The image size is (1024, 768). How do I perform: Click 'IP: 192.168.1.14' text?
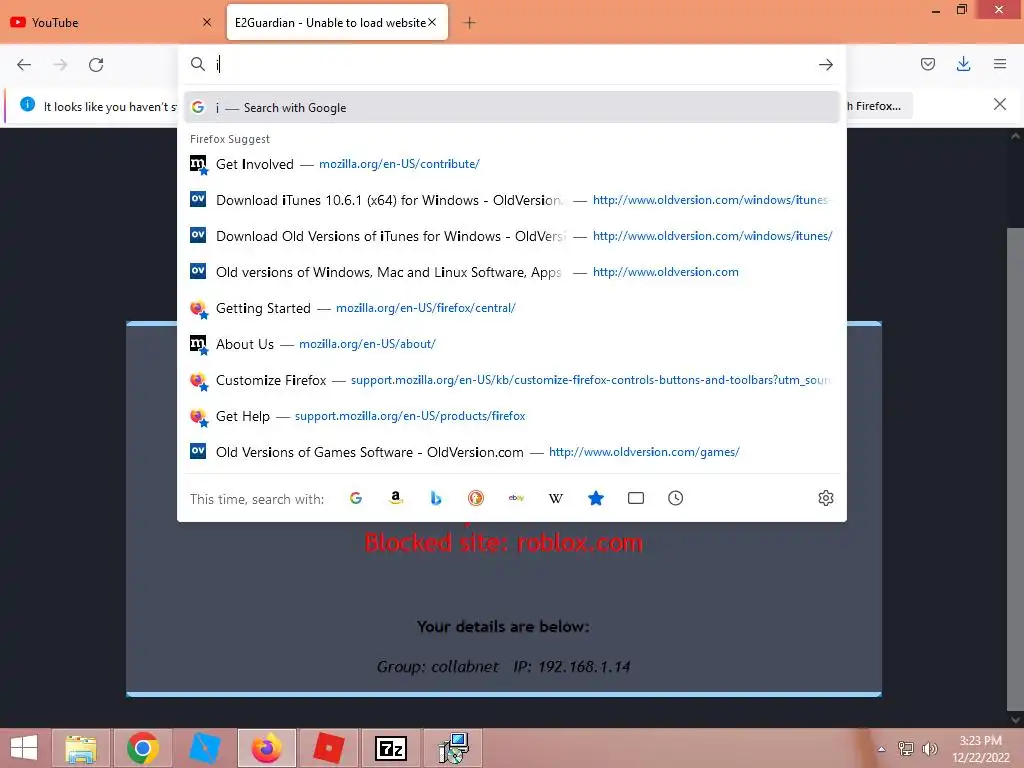click(572, 667)
